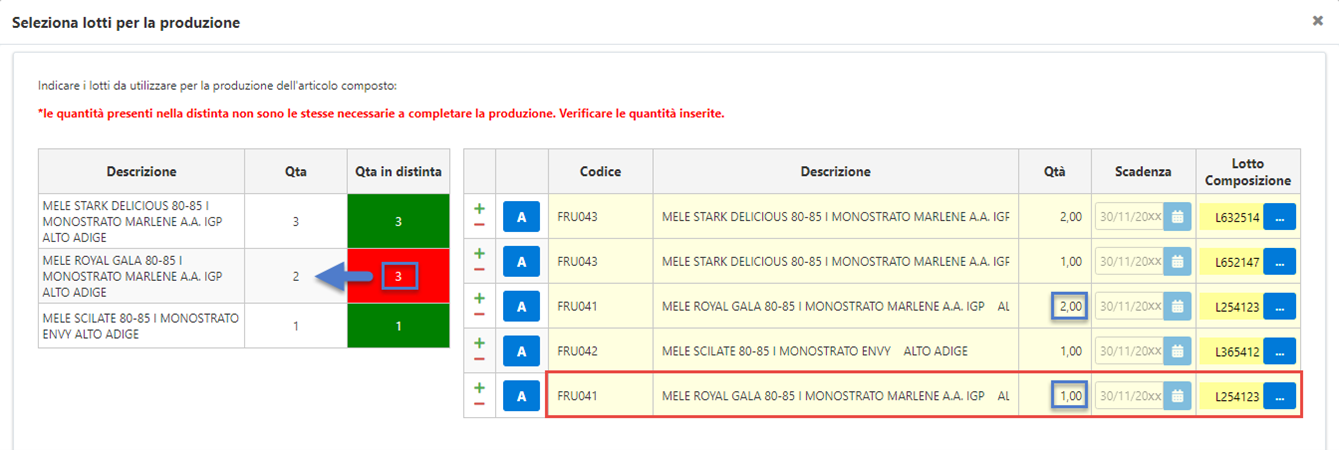Image resolution: width=1339 pixels, height=450 pixels.
Task: Open calendar picker on L365412 row
Action: [x=1177, y=351]
